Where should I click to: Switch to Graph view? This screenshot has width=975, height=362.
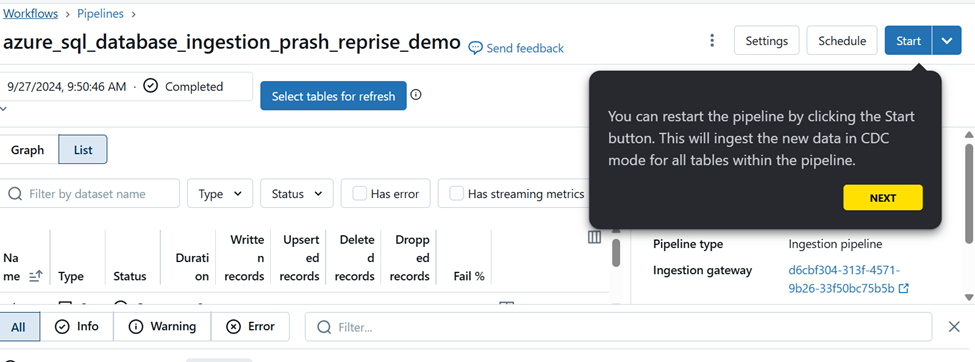point(27,150)
